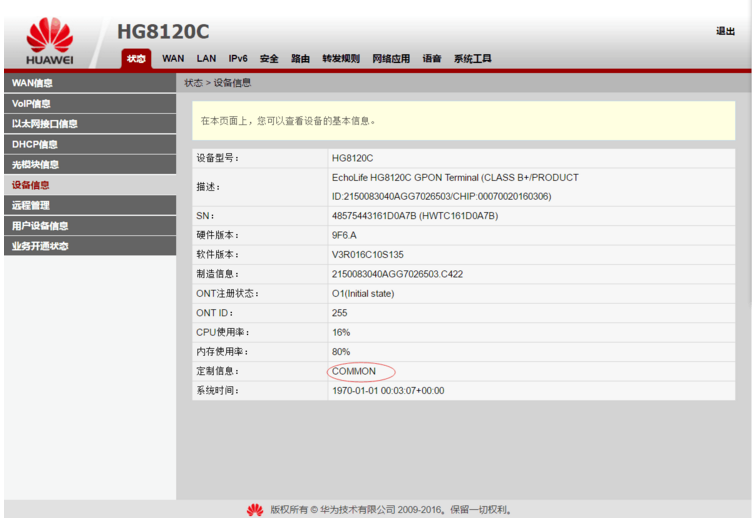
Task: Click the HG8120C page title heading
Action: [163, 32]
